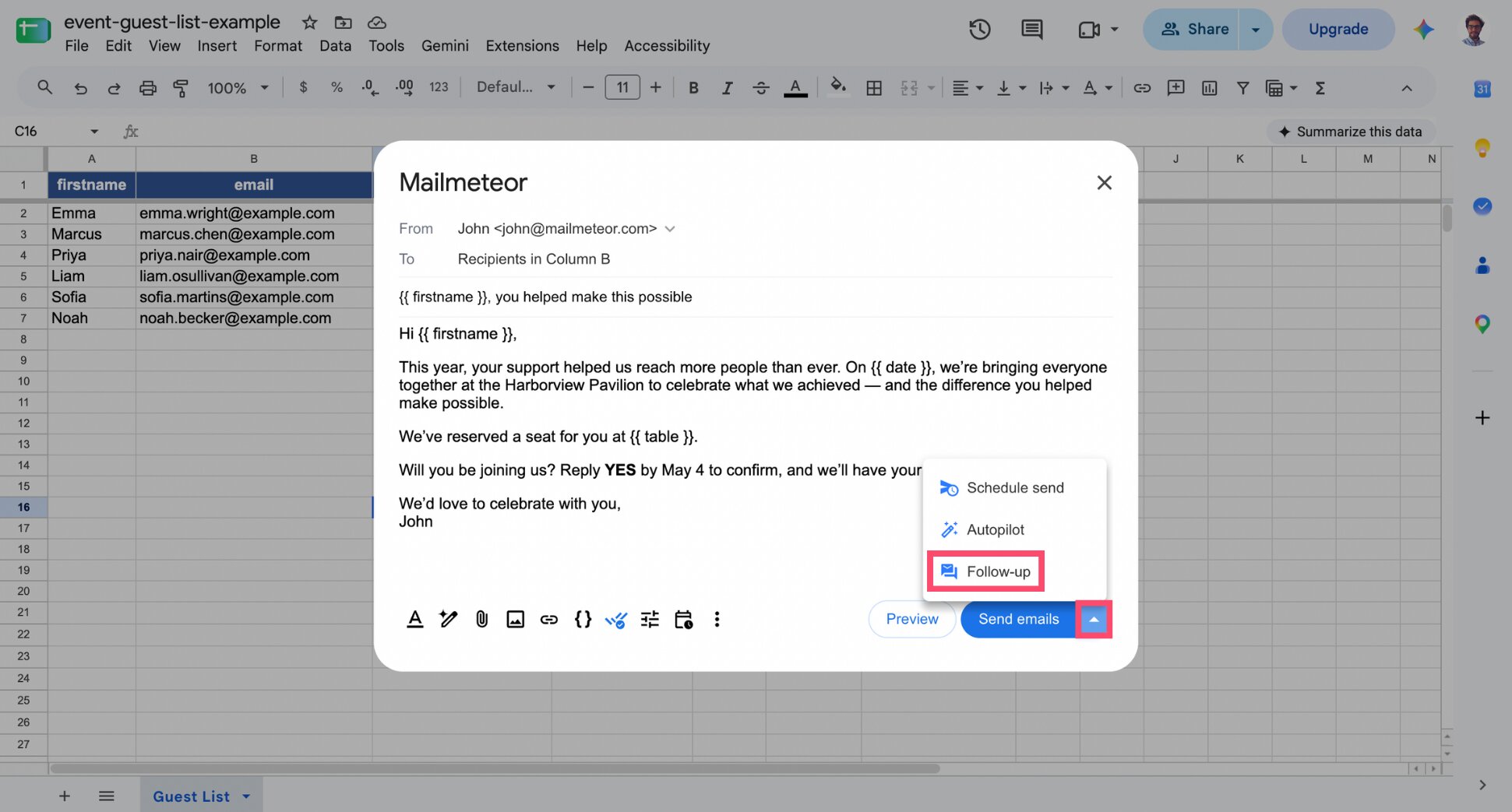The width and height of the screenshot is (1512, 812).
Task: Format as currency with dollar icon
Action: 303,87
